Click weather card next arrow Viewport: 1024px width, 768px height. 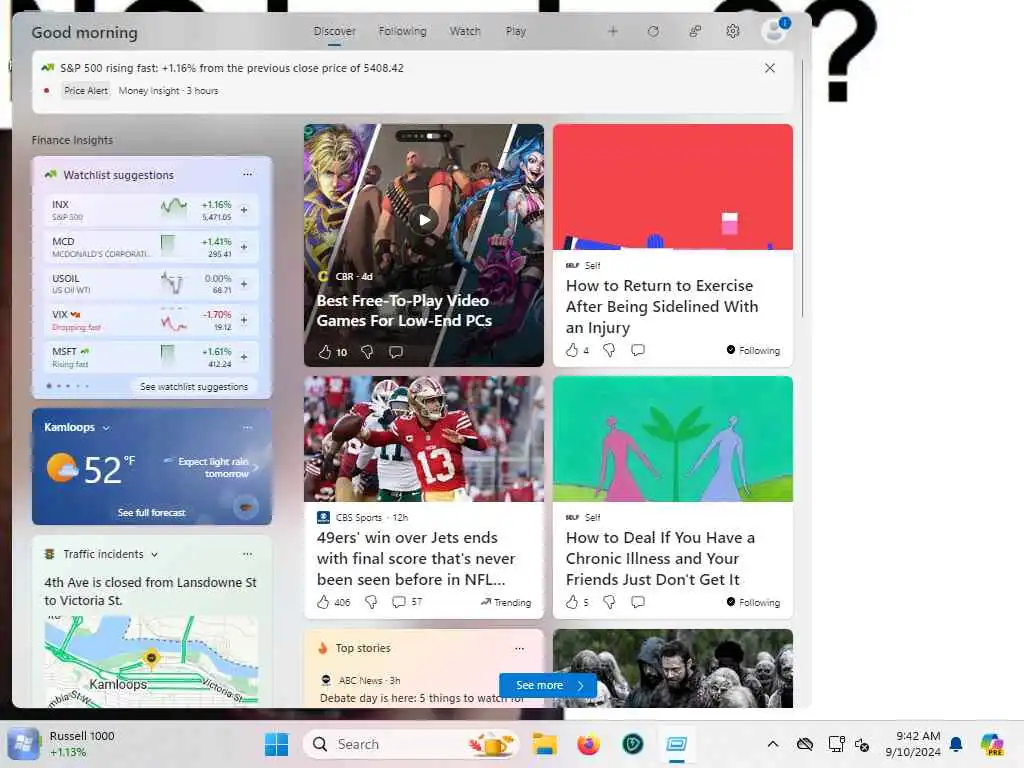coord(256,468)
